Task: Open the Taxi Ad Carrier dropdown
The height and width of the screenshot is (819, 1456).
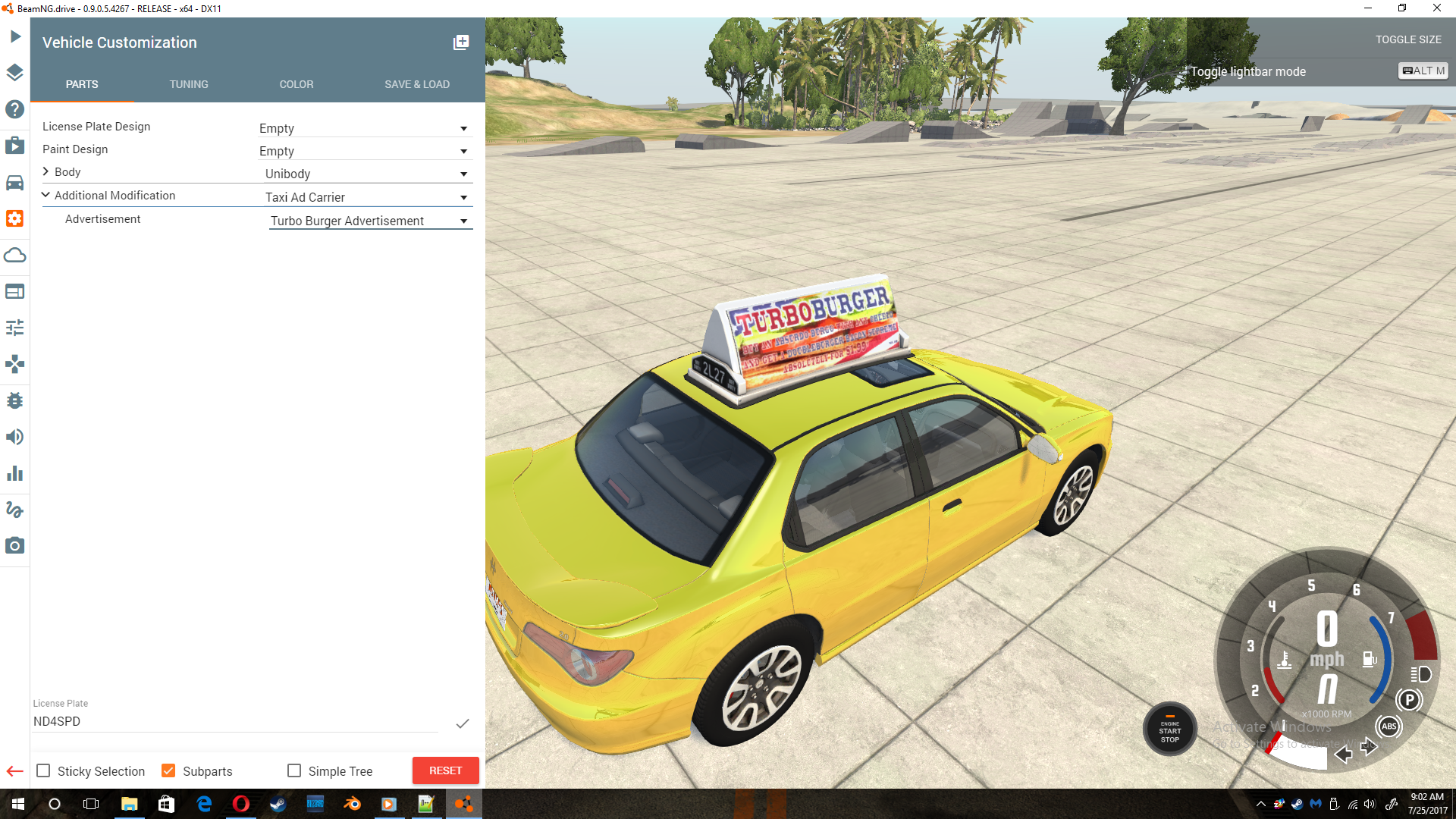Action: click(368, 197)
